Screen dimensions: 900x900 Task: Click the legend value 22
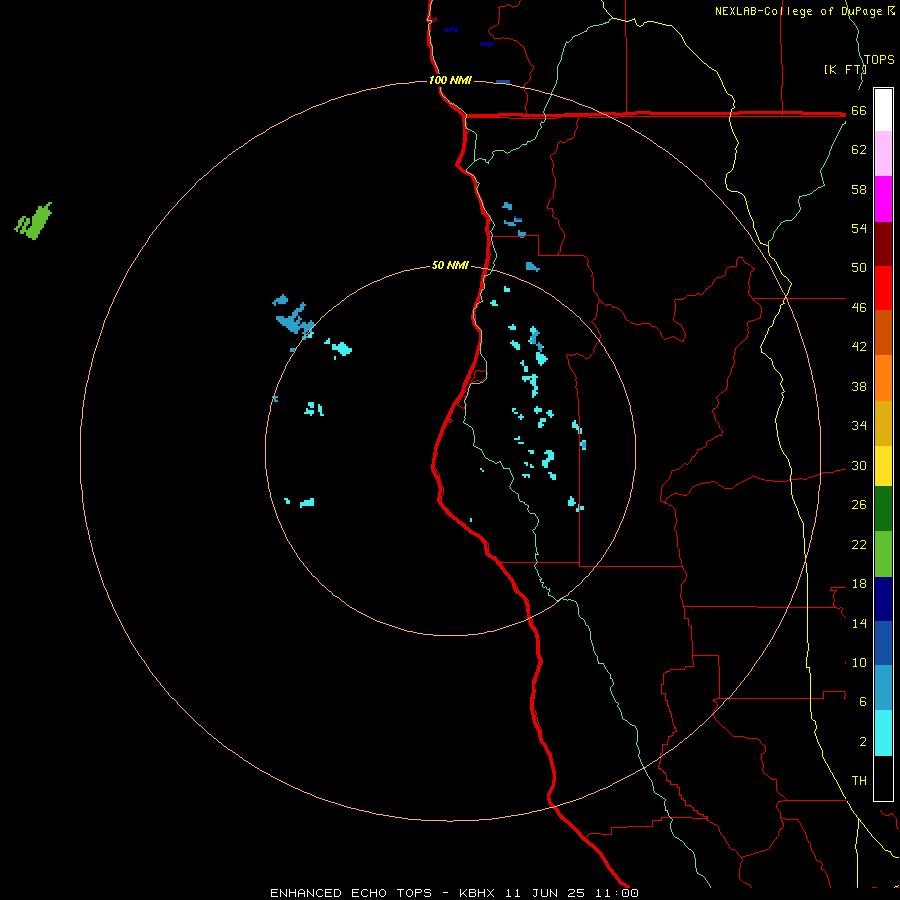[x=859, y=544]
